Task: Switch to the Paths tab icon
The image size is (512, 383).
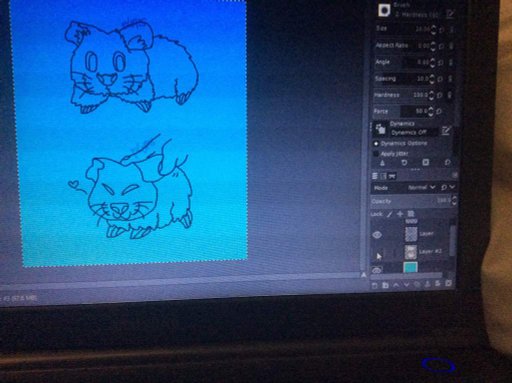Action: pyautogui.click(x=392, y=176)
